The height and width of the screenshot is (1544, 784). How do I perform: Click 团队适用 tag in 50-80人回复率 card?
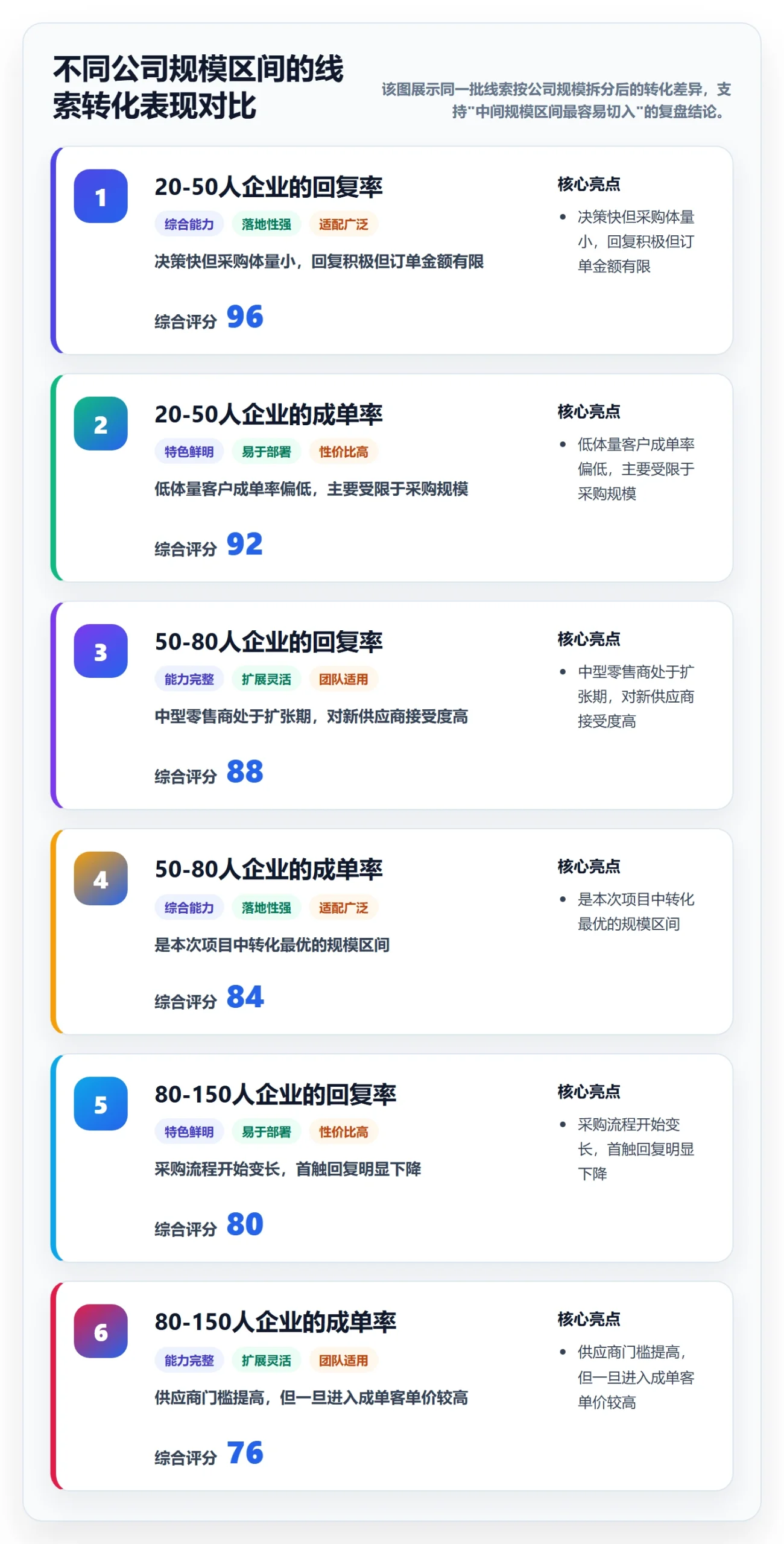coord(343,679)
